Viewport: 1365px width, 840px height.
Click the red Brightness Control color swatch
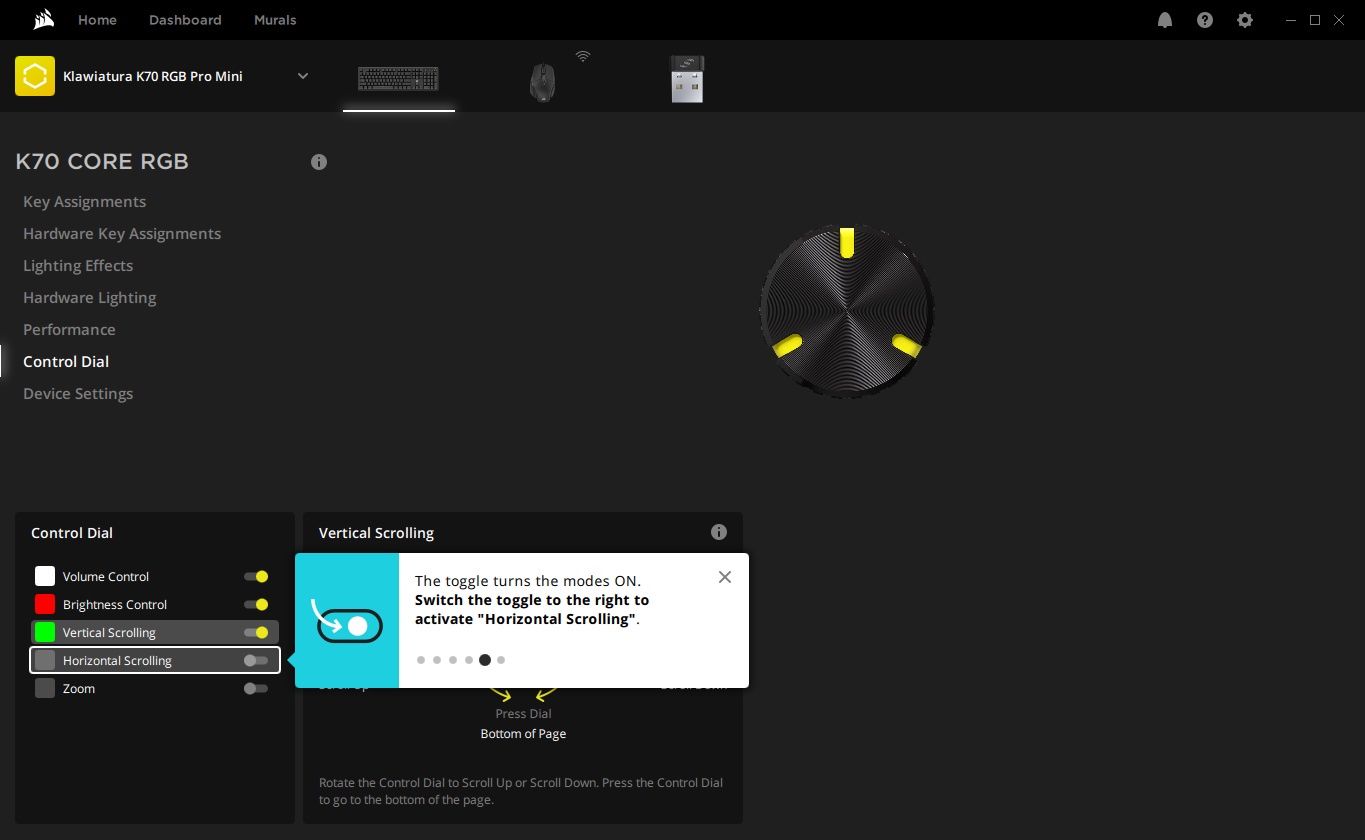click(x=45, y=604)
